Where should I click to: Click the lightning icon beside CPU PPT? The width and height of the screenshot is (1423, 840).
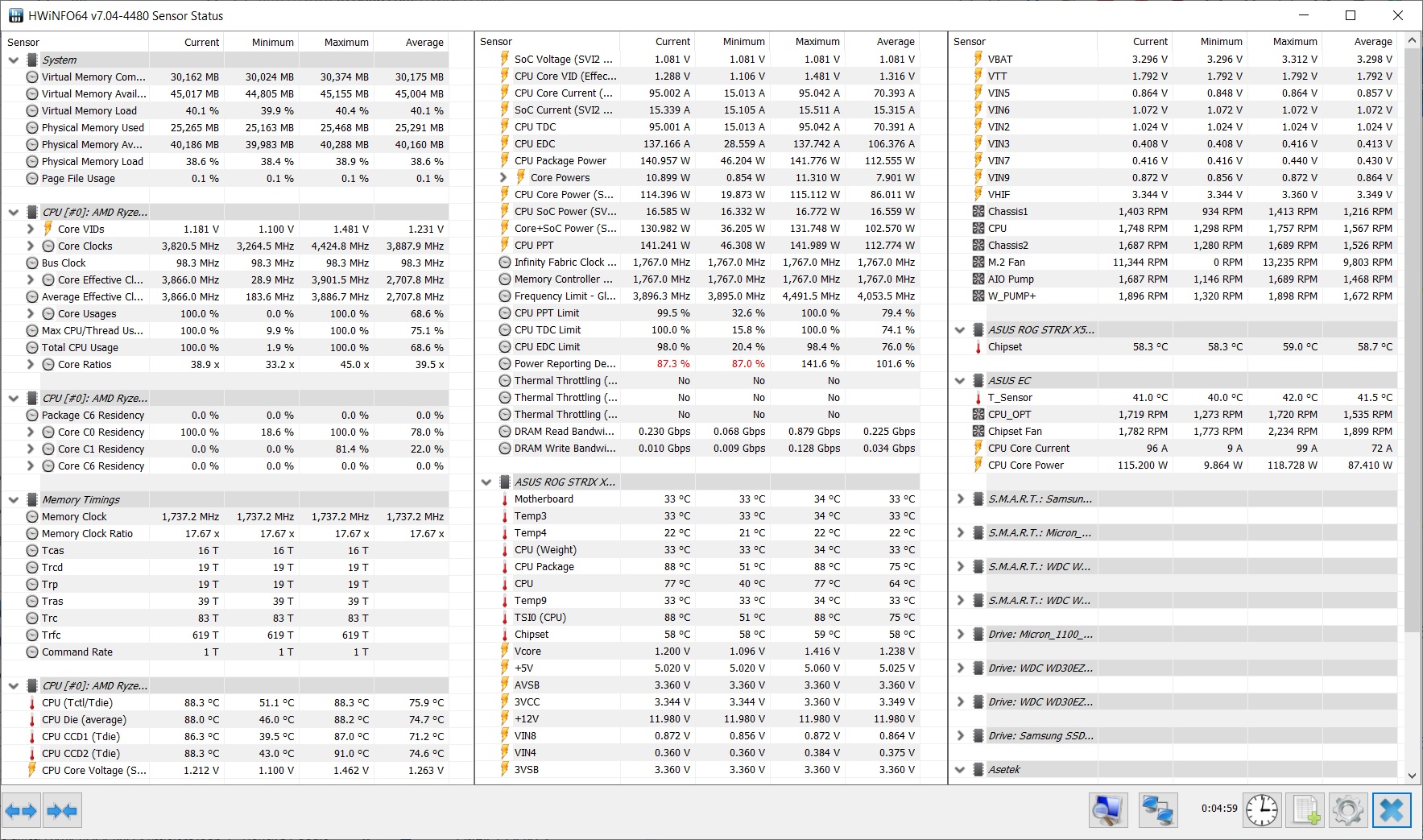click(x=505, y=246)
